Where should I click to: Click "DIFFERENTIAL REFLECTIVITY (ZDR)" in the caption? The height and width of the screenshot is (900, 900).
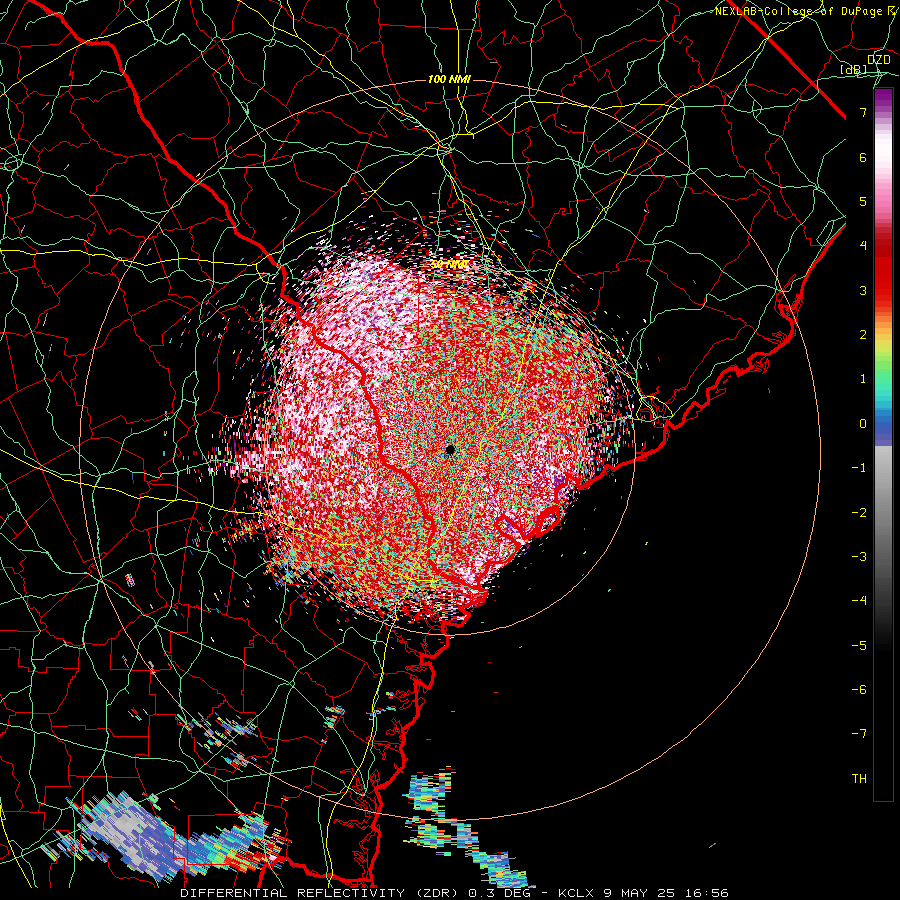pyautogui.click(x=321, y=893)
